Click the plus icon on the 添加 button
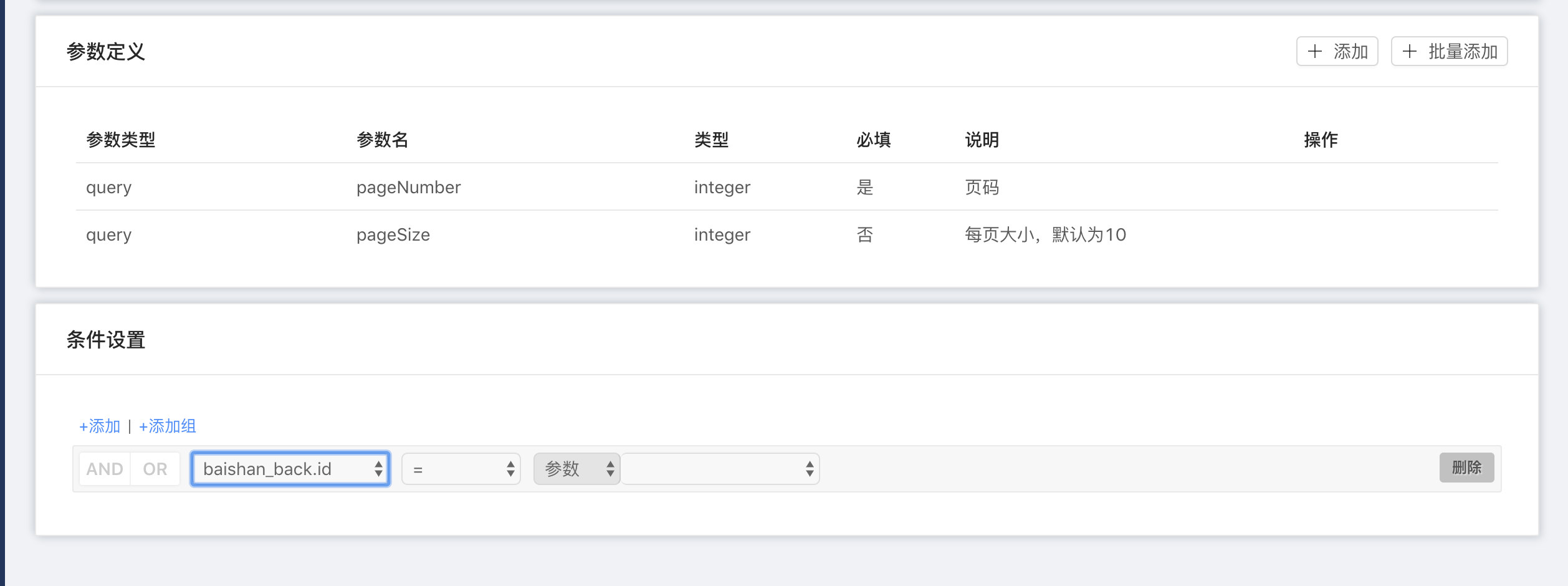The image size is (1568, 586). [1314, 51]
